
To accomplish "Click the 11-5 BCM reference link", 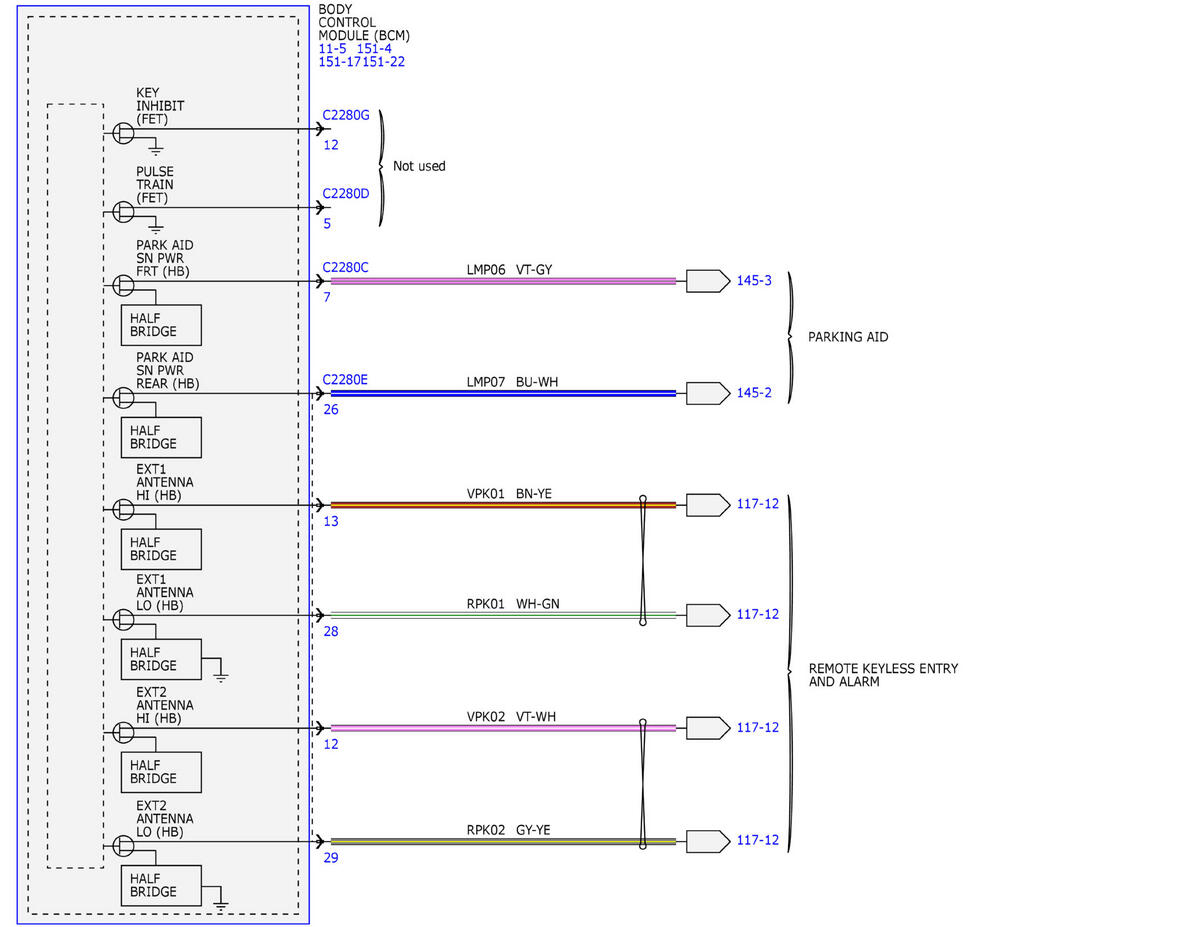I will pyautogui.click(x=333, y=48).
